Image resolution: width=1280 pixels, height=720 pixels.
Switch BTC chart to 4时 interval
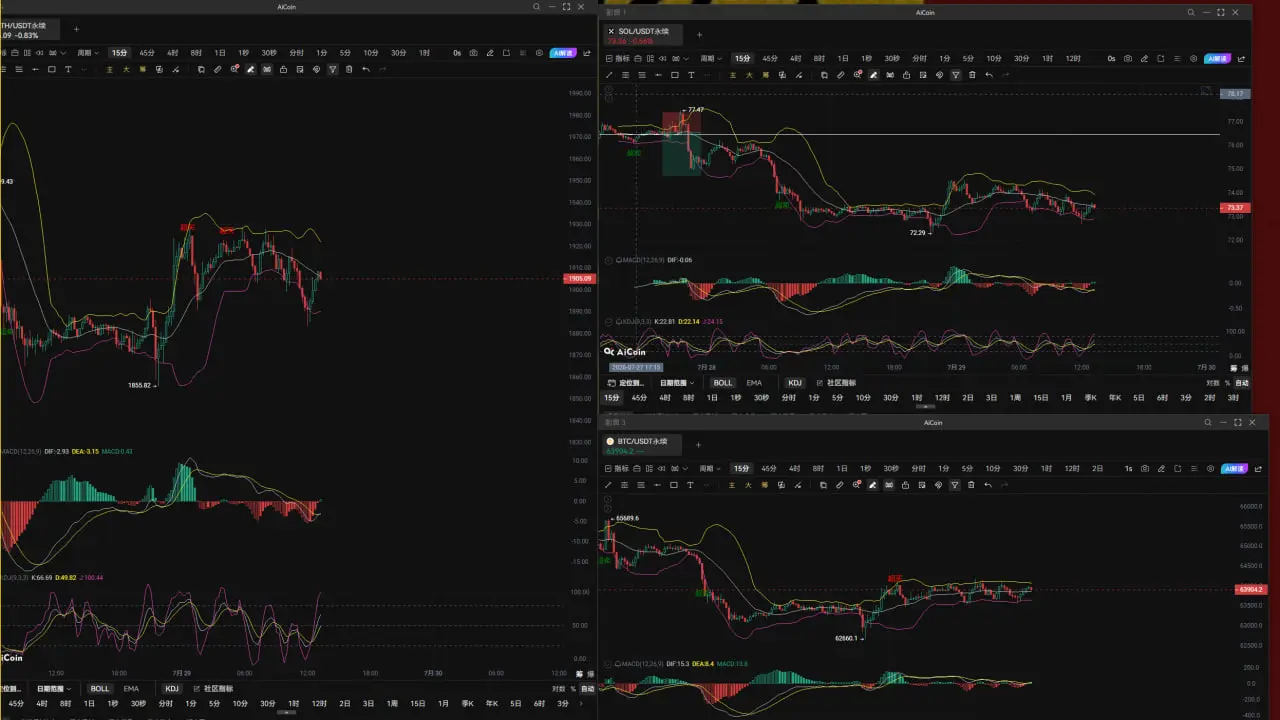click(794, 468)
